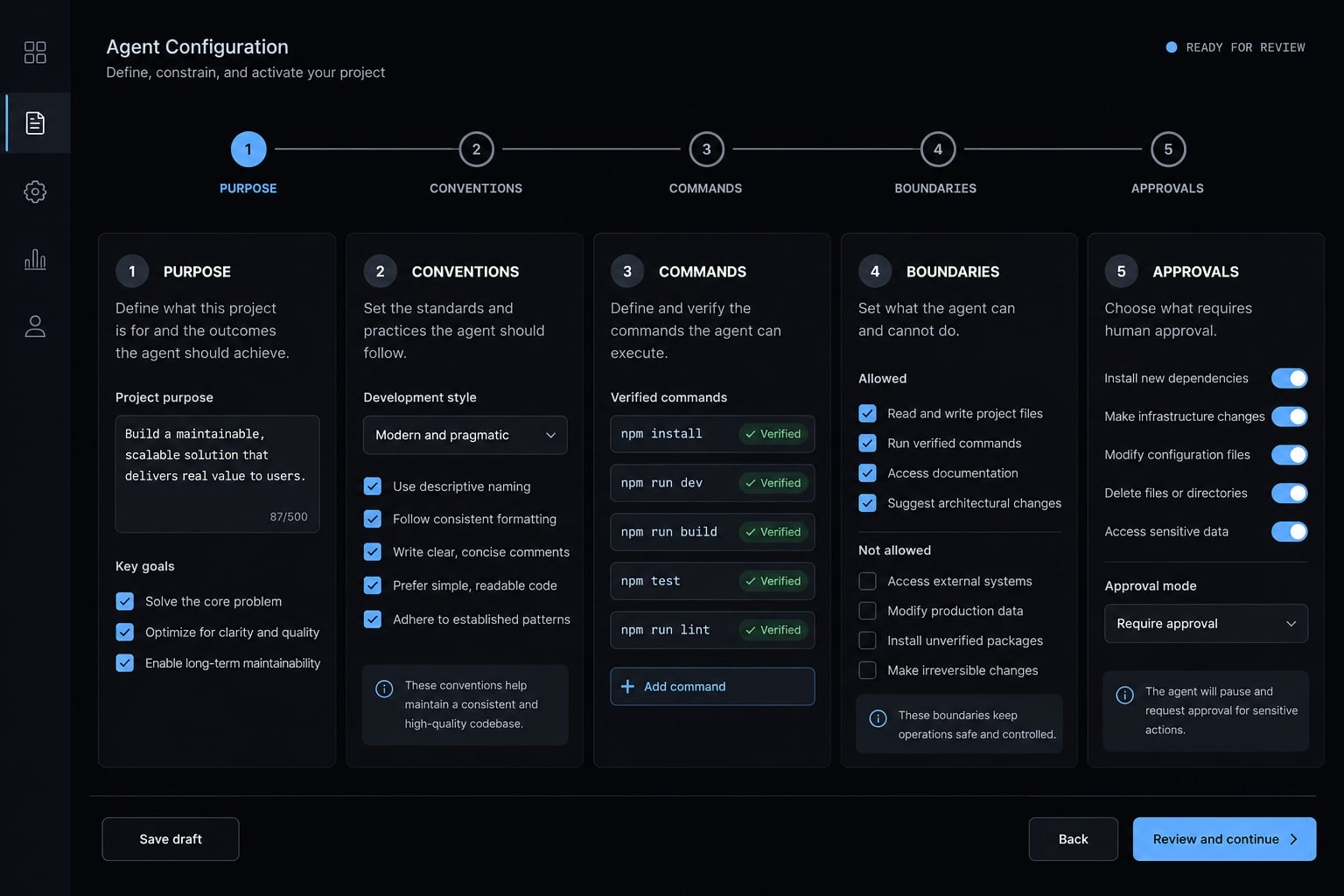This screenshot has height=896, width=1344.
Task: Click number 2 badge on Conventions card
Action: click(380, 271)
